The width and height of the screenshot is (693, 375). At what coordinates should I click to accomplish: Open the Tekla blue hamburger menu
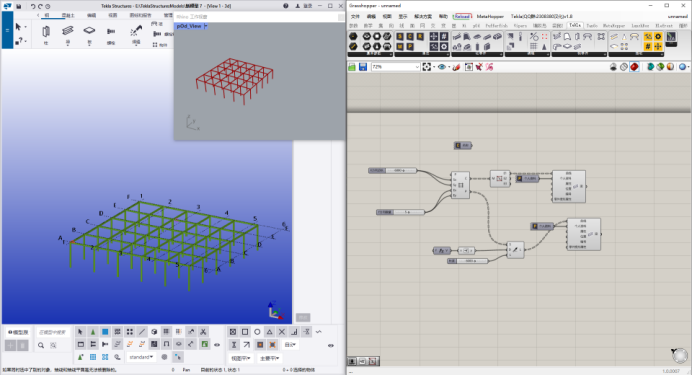tap(7, 30)
